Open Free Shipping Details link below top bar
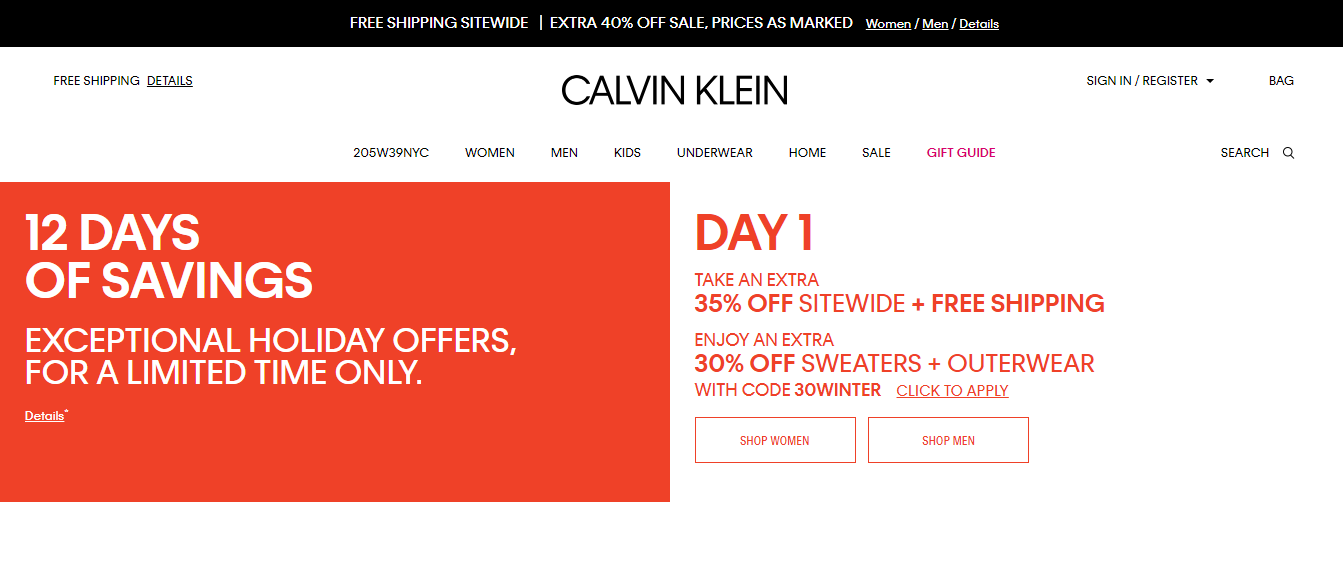The width and height of the screenshot is (1343, 574). (169, 81)
